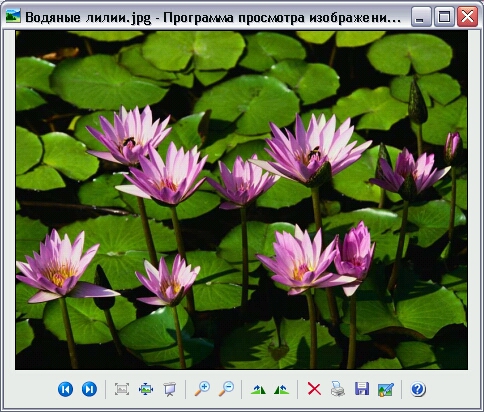Rotate the image counterclockwise
This screenshot has width=484, height=412.
point(282,389)
